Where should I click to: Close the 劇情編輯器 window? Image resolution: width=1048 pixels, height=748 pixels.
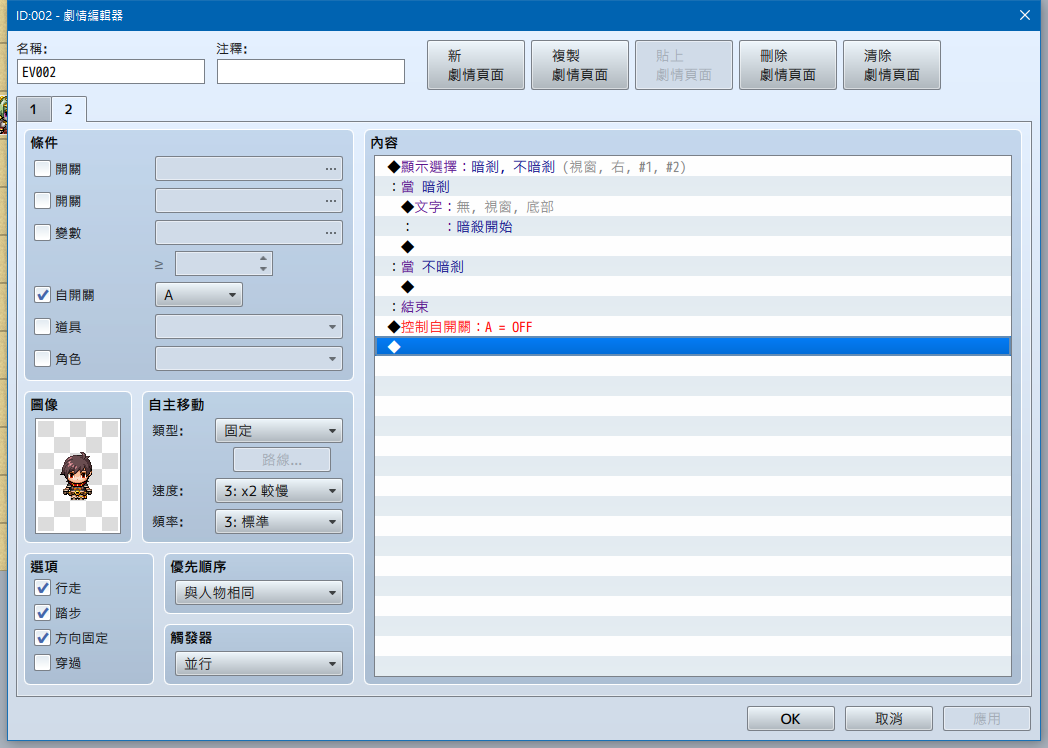1025,15
